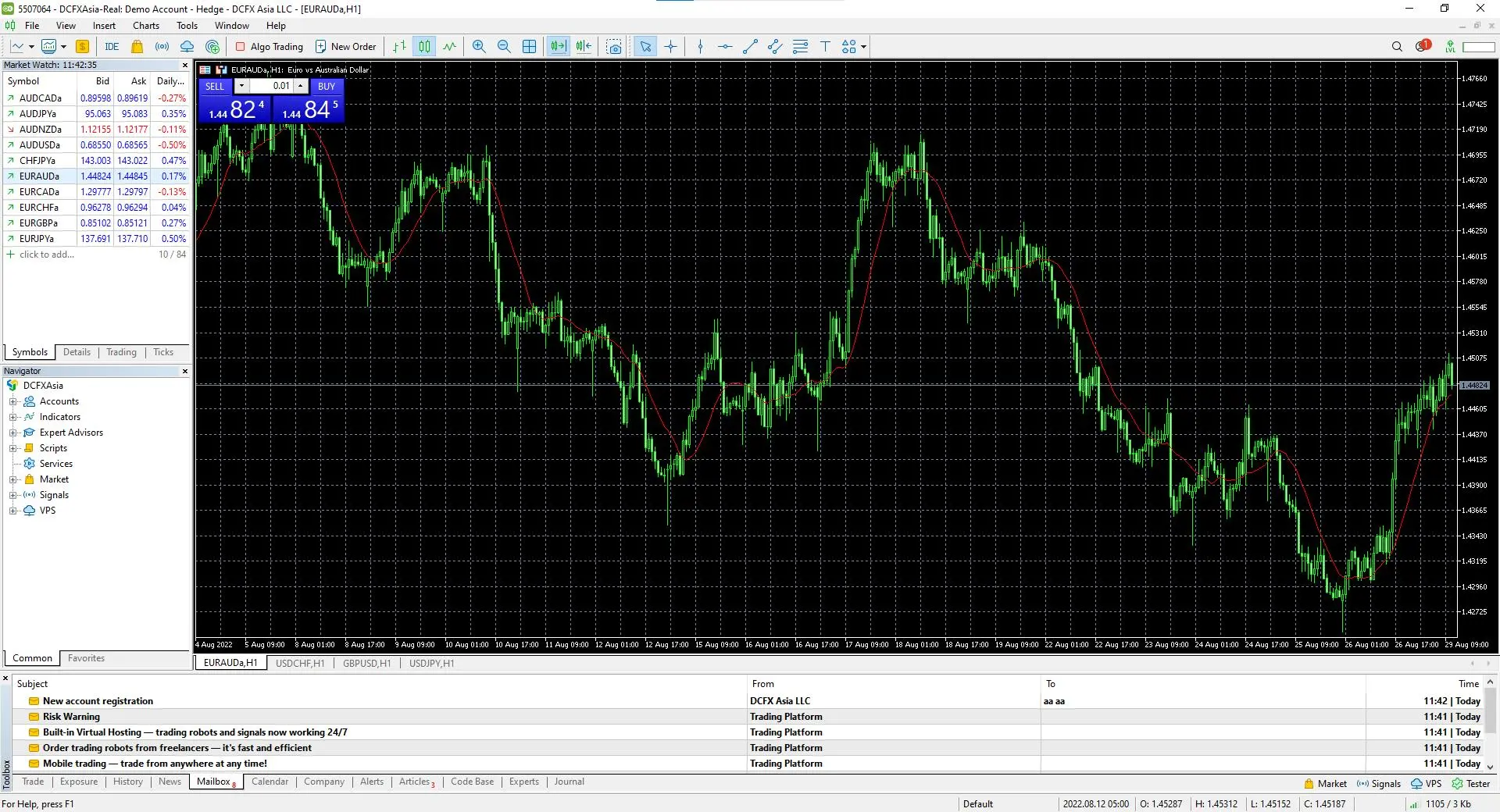Select the EURAUDa row in Market Watch
Screen dimensions: 1500x812
(x=96, y=176)
